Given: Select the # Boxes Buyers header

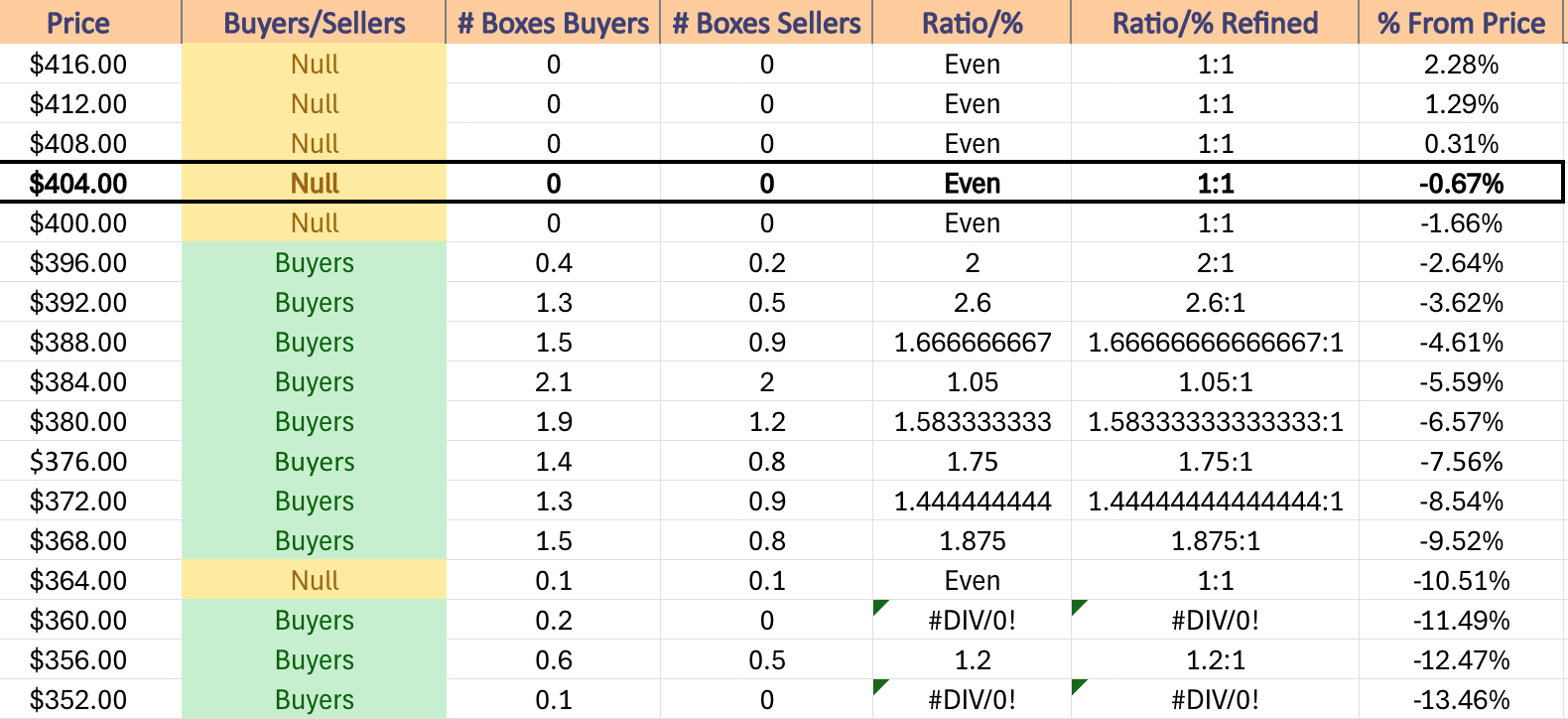Looking at the screenshot, I should [553, 22].
